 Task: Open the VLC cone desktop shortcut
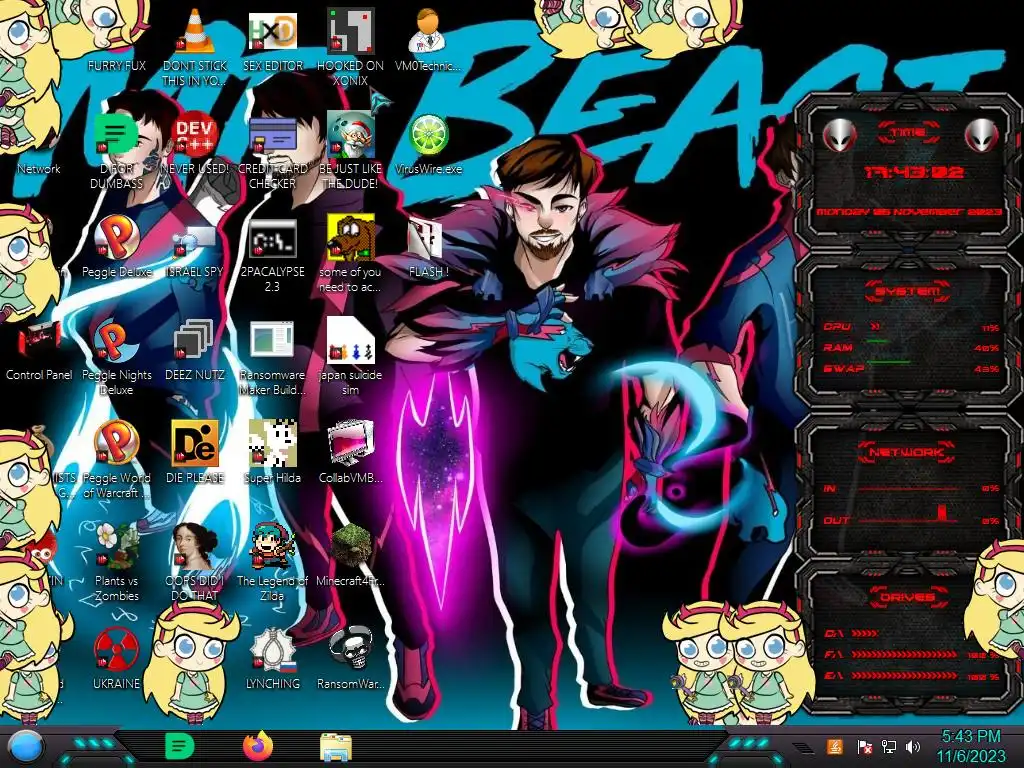pyautogui.click(x=195, y=31)
